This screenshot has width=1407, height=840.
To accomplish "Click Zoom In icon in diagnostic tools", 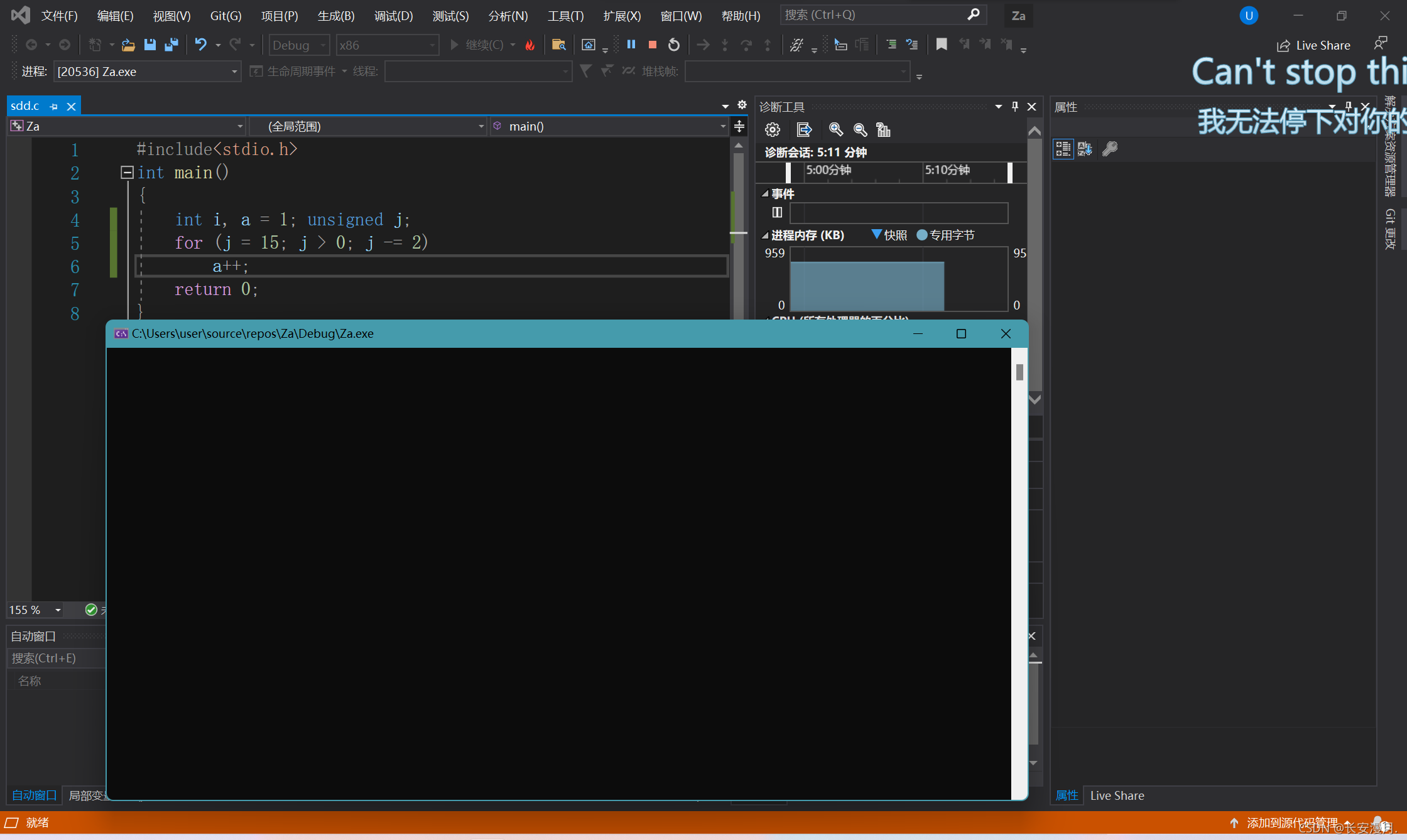I will (x=836, y=130).
